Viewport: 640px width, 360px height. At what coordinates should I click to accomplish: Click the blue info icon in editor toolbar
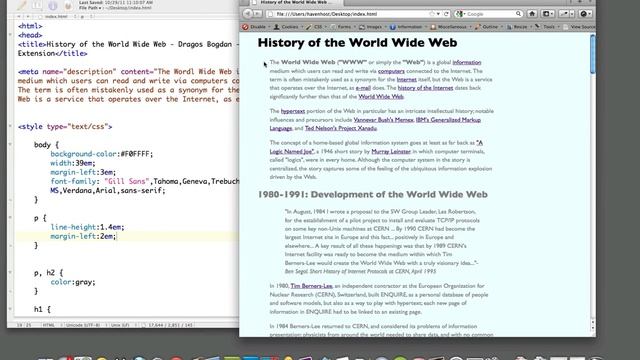click(x=53, y=6)
